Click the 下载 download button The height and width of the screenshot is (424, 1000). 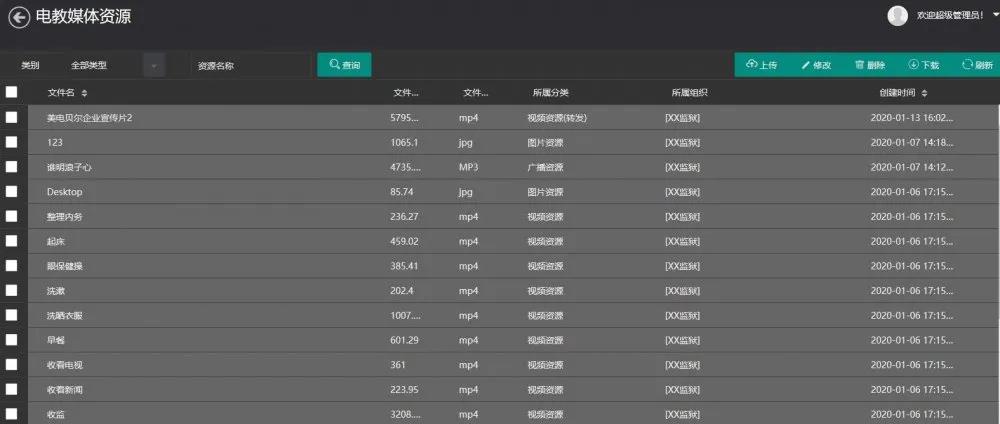923,65
